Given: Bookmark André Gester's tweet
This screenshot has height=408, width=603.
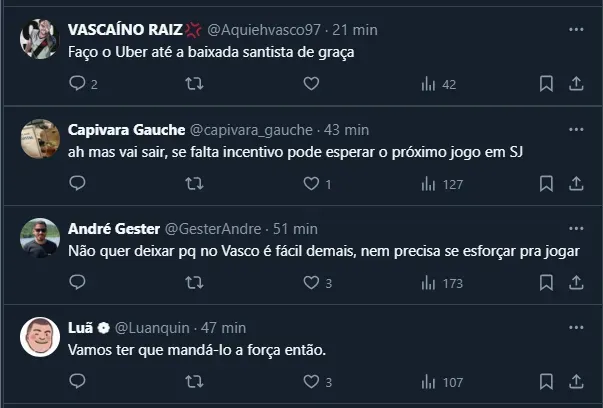Looking at the screenshot, I should tap(546, 283).
